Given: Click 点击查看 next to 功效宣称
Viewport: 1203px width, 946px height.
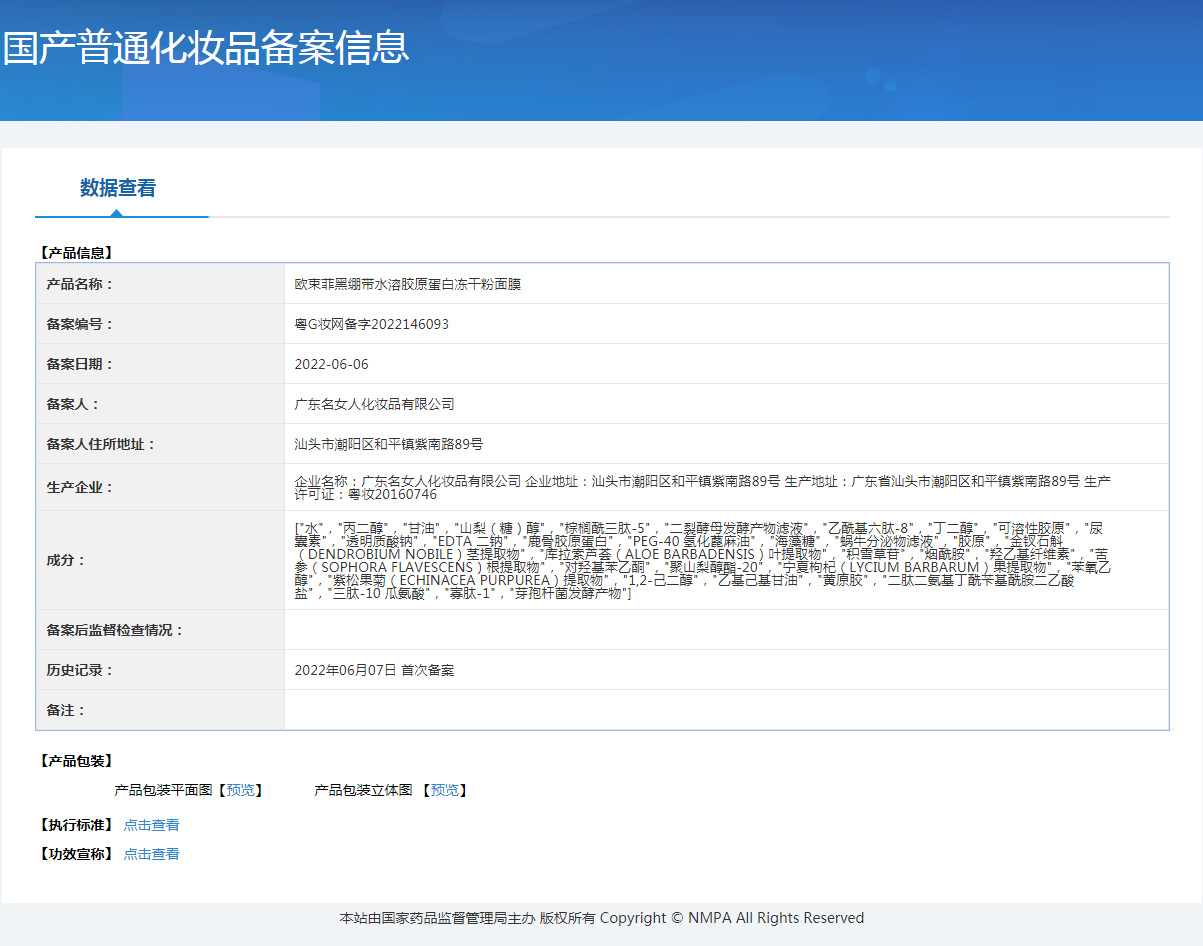Looking at the screenshot, I should 151,854.
